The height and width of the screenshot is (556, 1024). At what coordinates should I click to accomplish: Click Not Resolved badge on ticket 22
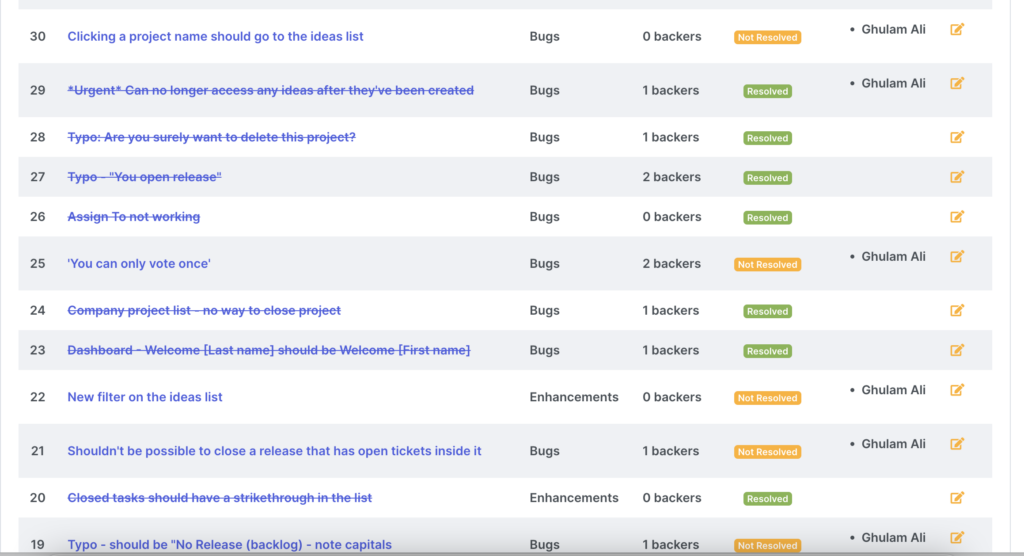point(767,398)
